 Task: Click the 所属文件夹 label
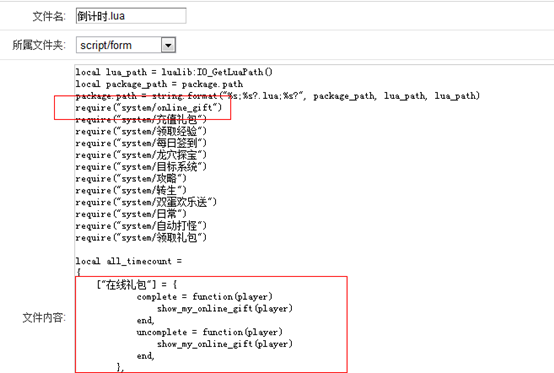pos(39,45)
